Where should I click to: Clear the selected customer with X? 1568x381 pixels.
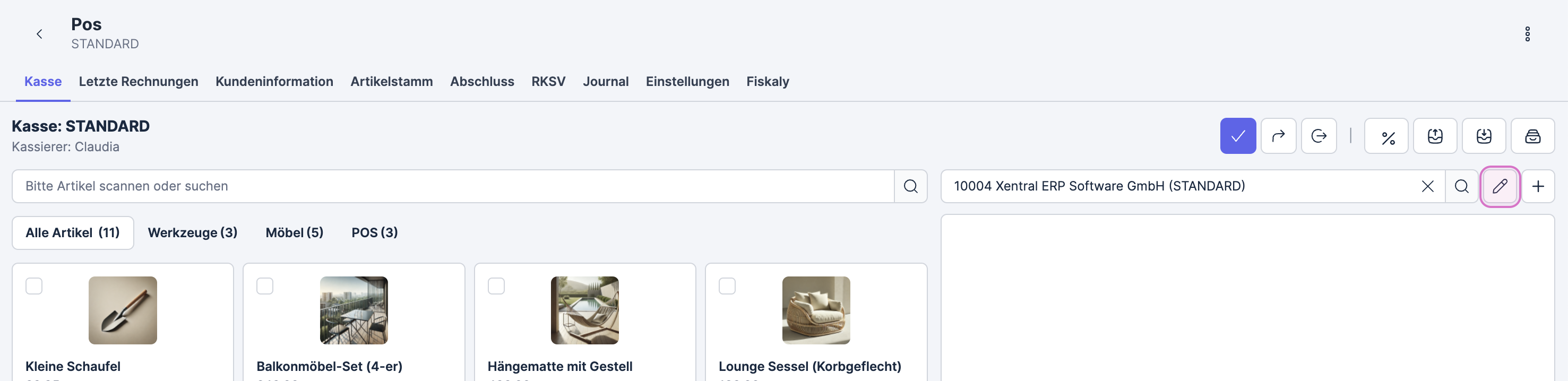pos(1427,186)
